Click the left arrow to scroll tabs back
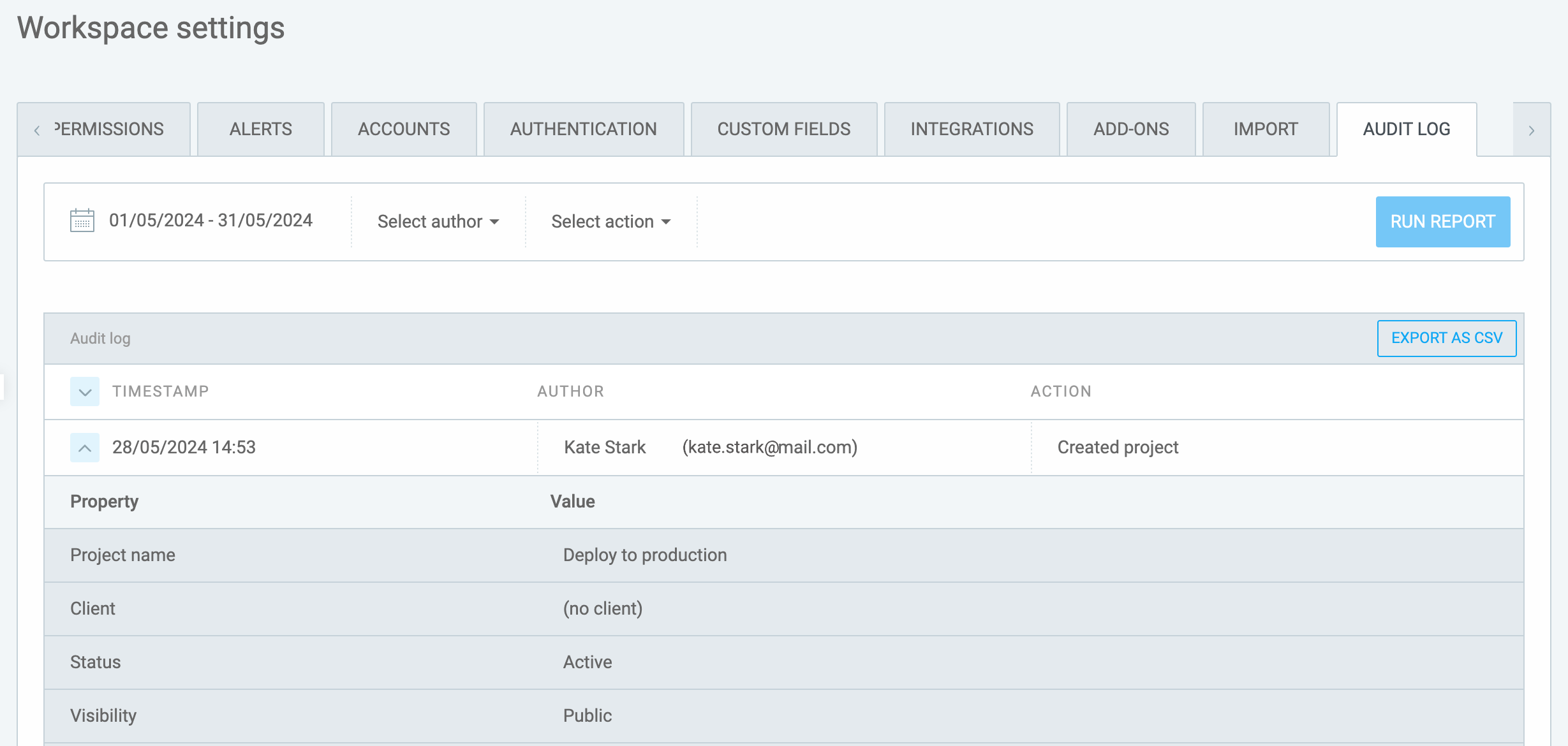 point(36,129)
